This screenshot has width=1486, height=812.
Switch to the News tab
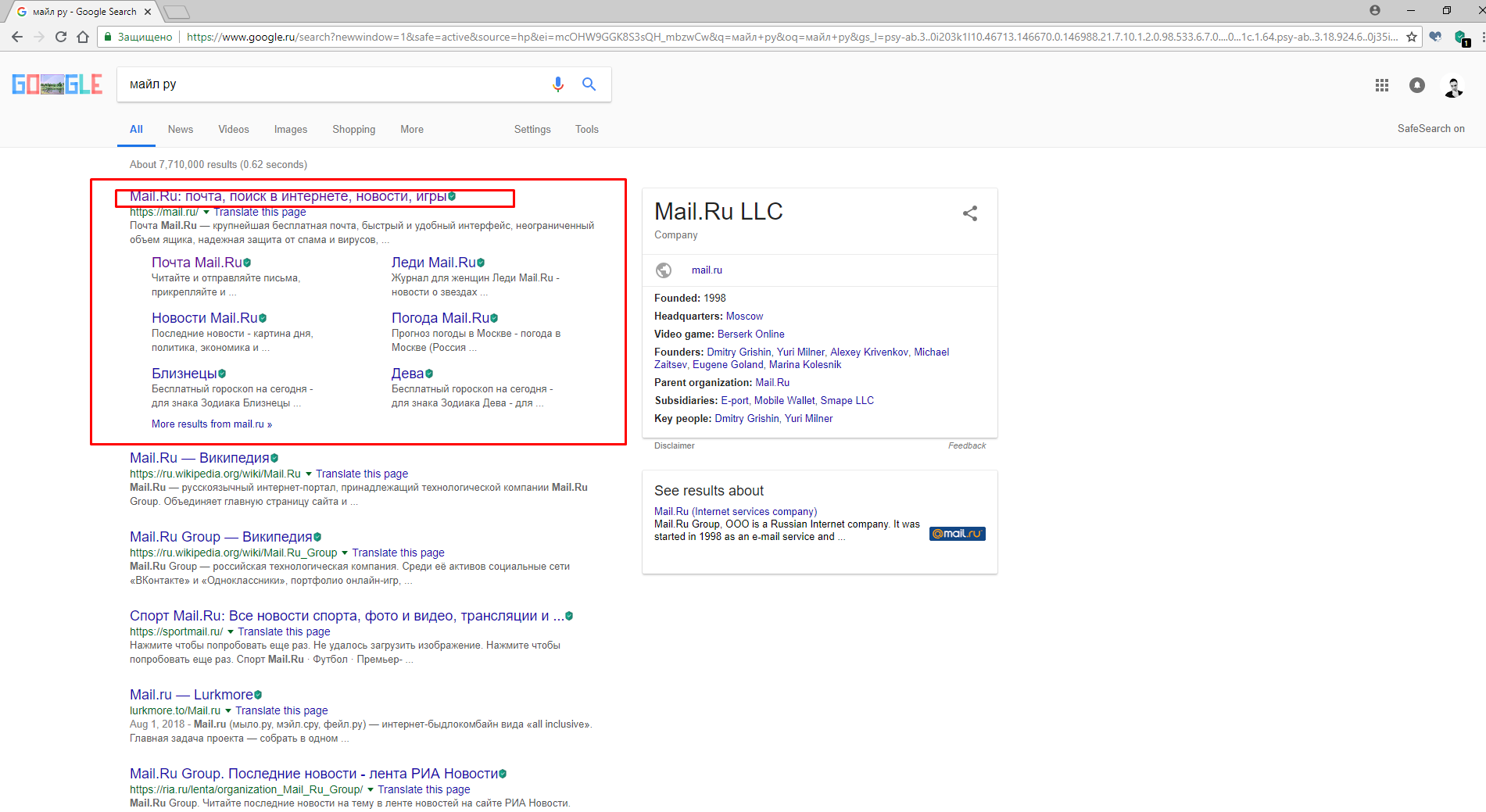(181, 130)
